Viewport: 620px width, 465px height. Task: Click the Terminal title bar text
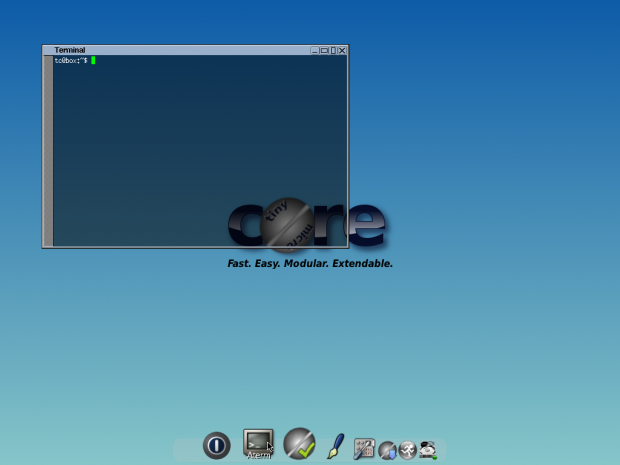tap(70, 50)
